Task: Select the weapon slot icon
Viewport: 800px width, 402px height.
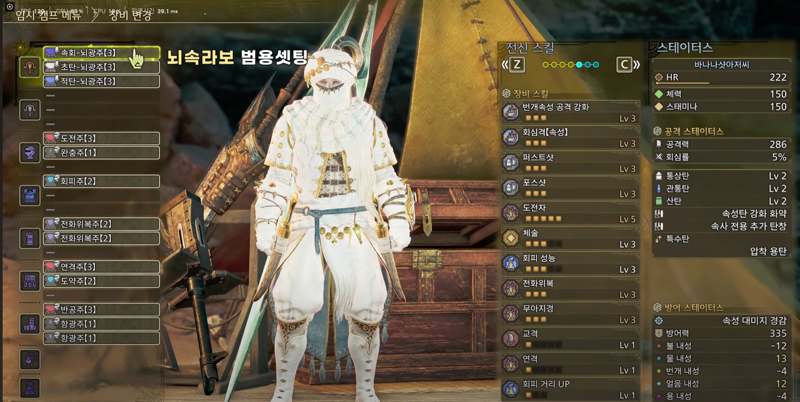Action: point(30,67)
